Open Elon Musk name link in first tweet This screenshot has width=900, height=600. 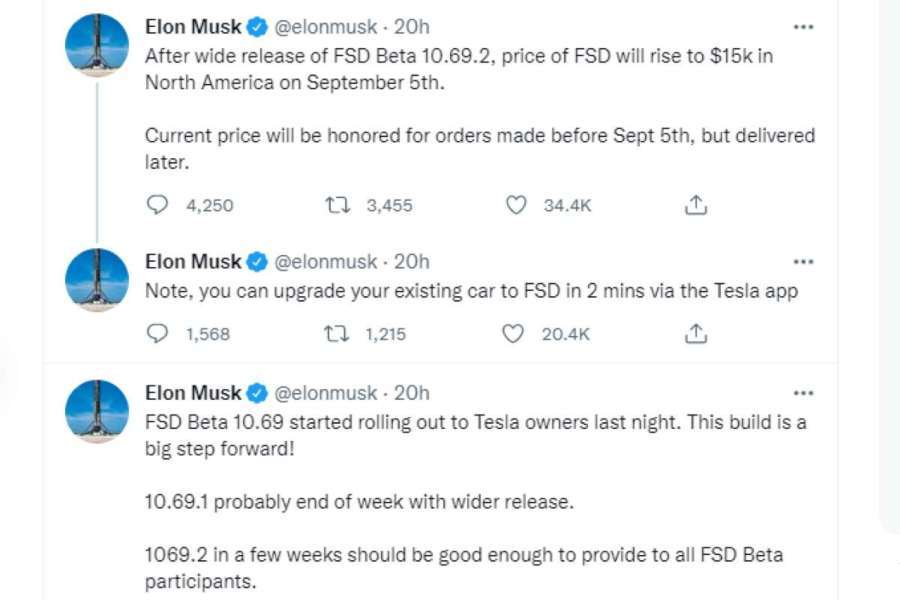pyautogui.click(x=193, y=26)
